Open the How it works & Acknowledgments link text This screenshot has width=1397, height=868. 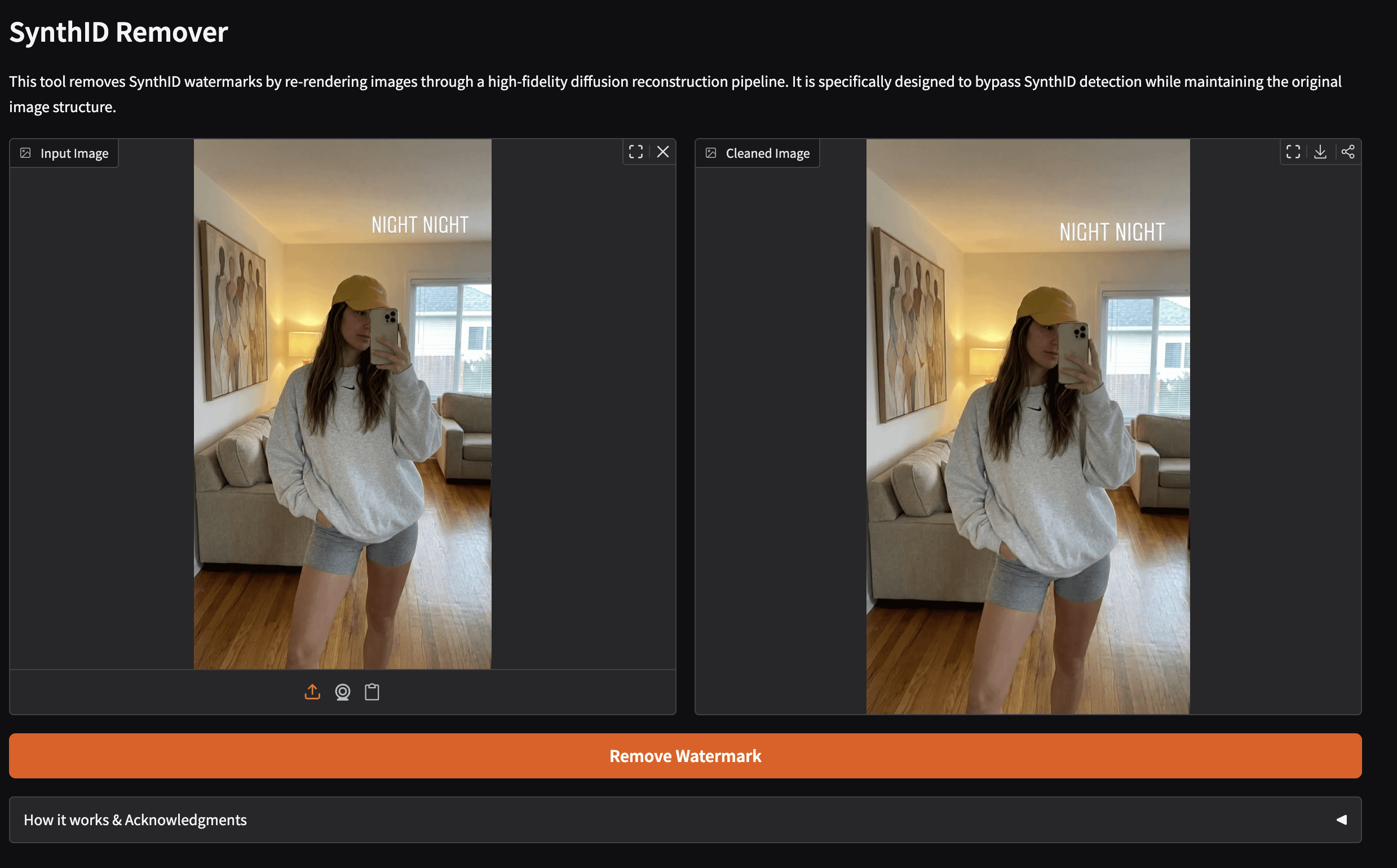click(136, 820)
